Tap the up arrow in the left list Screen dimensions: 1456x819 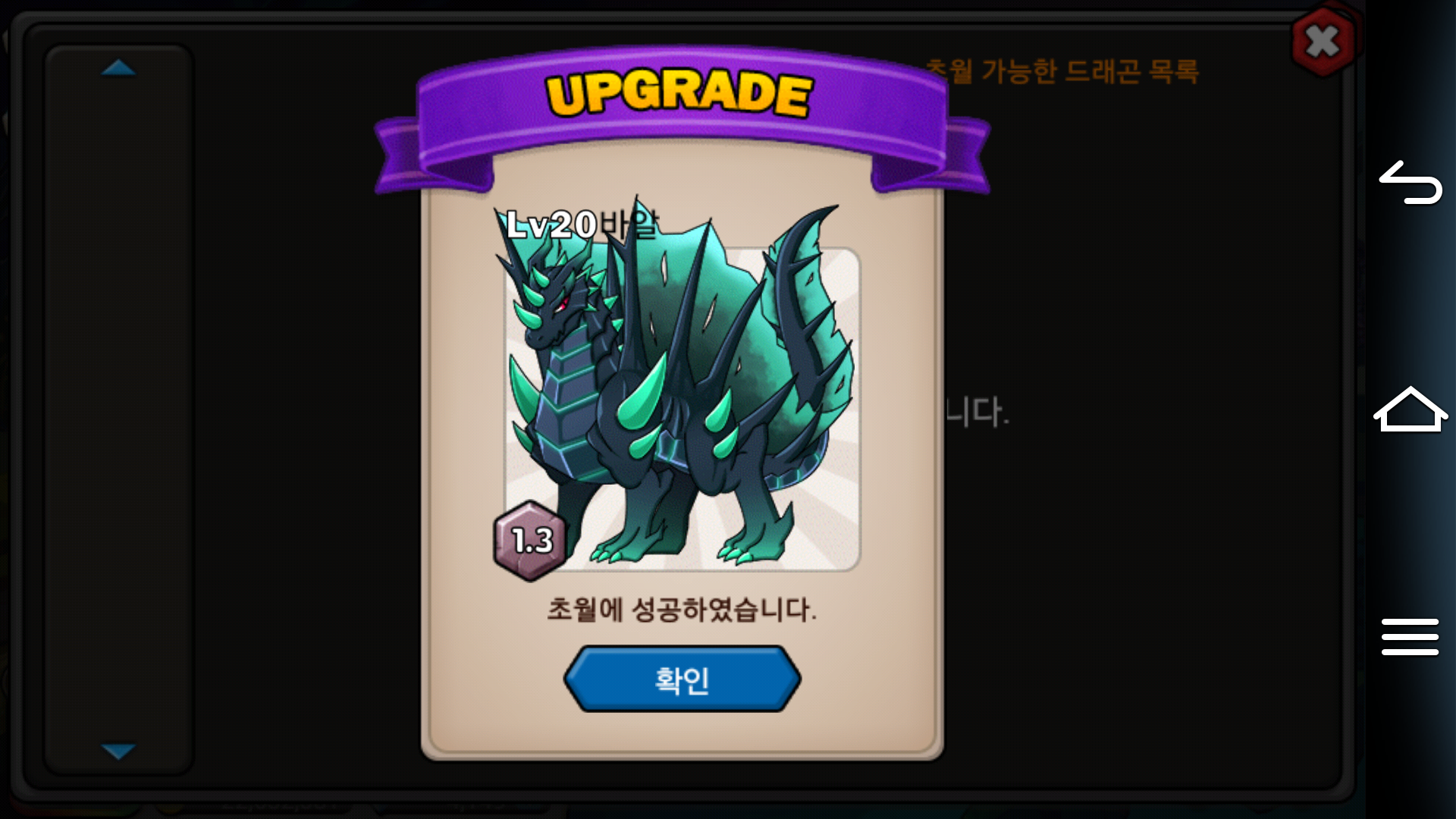tap(118, 68)
